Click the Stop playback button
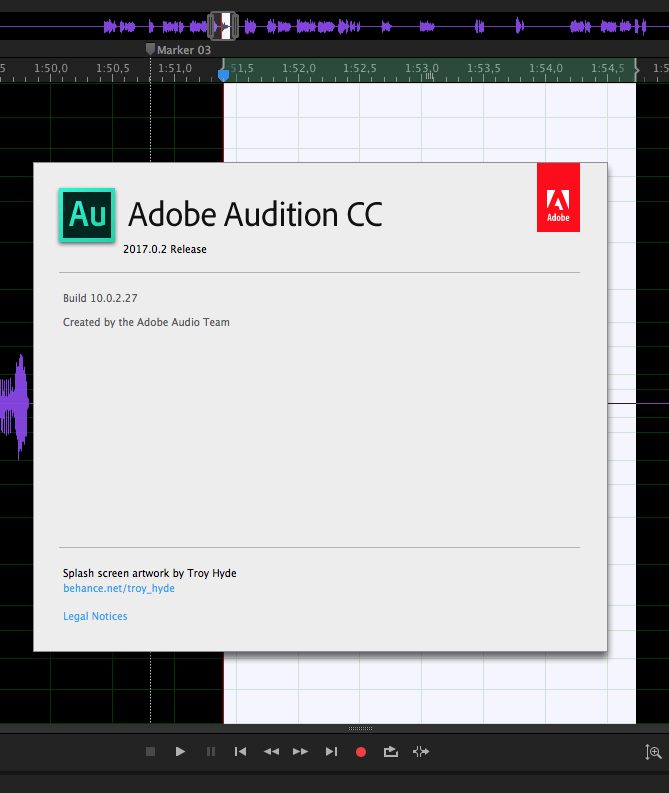 tap(150, 751)
